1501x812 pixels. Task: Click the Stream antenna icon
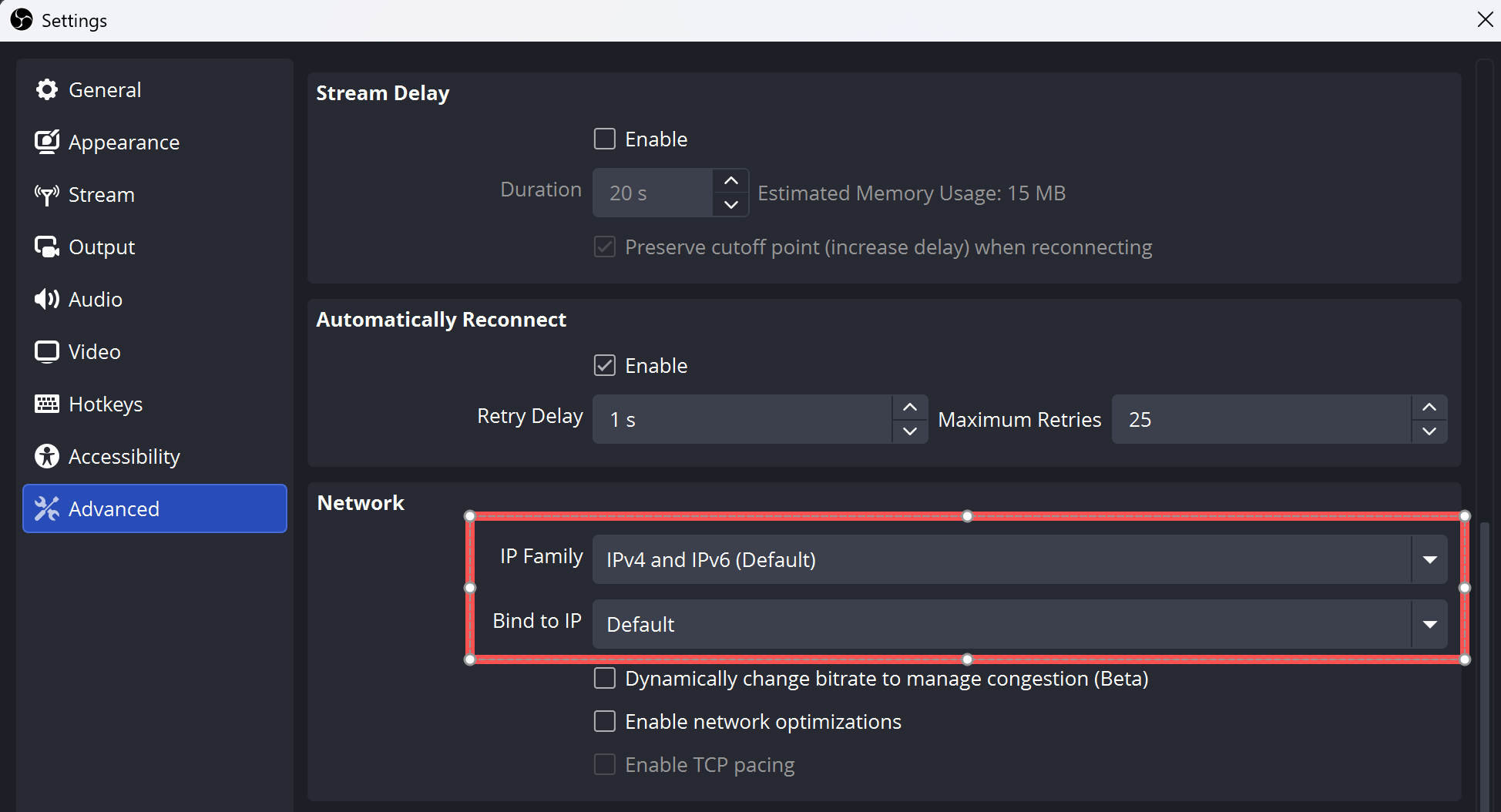click(47, 195)
